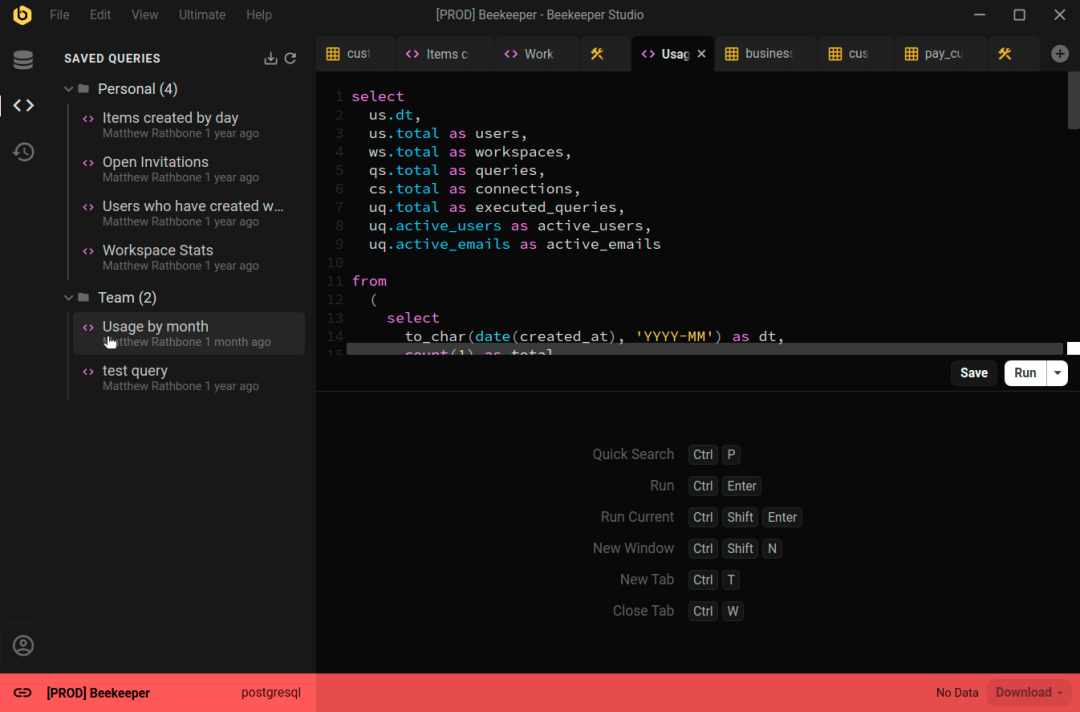Select the test query item
This screenshot has height=712, width=1080.
coord(135,371)
